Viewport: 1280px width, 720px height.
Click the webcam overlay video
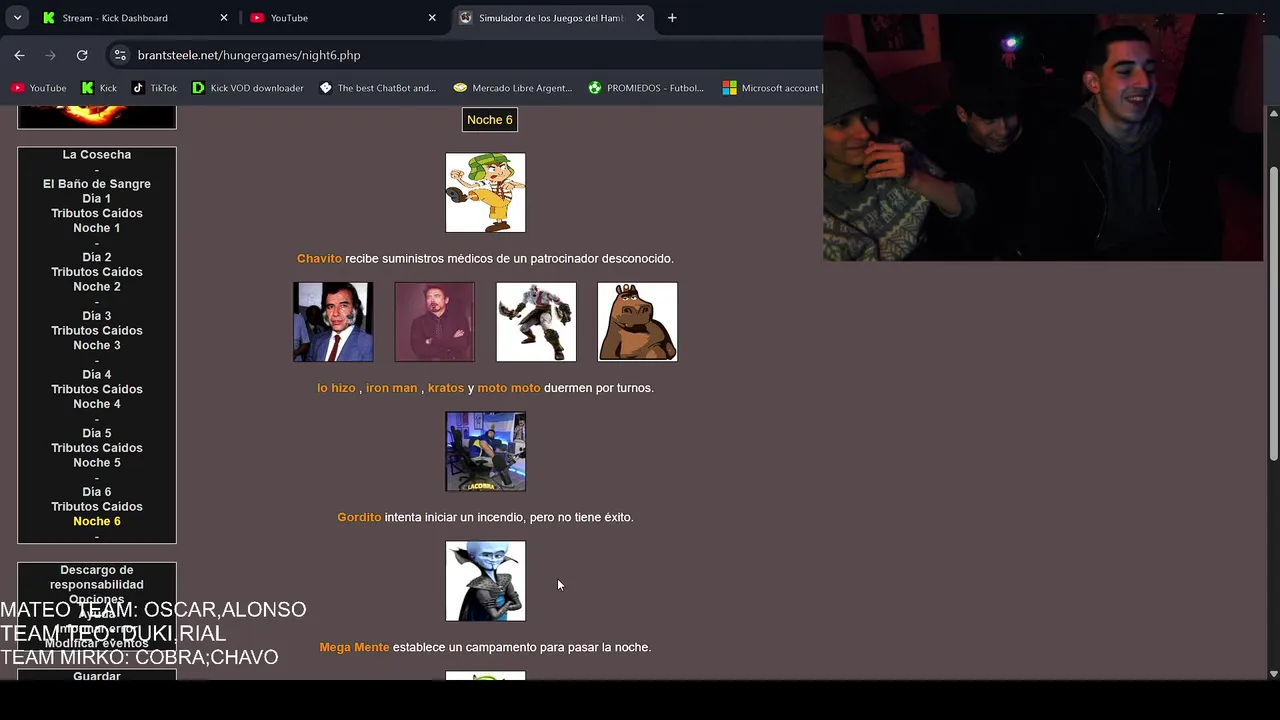coord(1043,138)
